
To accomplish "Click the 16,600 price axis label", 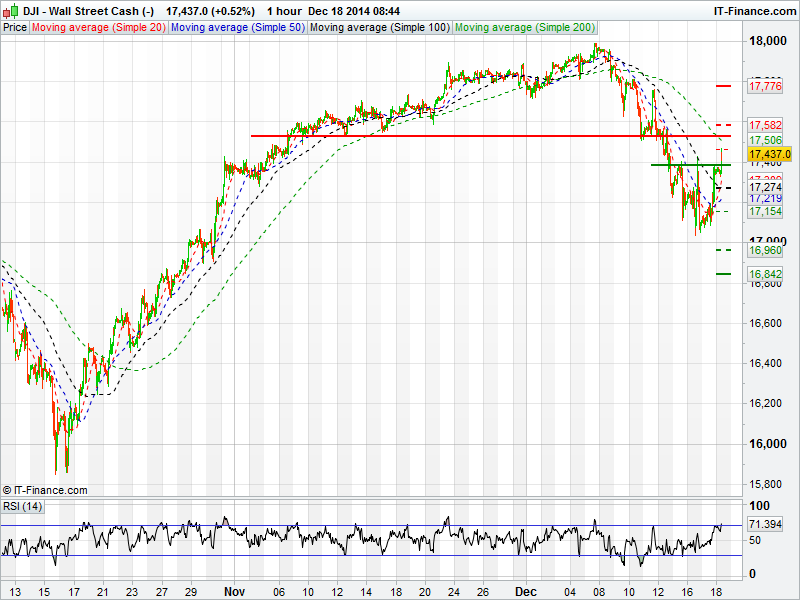I will coord(765,323).
